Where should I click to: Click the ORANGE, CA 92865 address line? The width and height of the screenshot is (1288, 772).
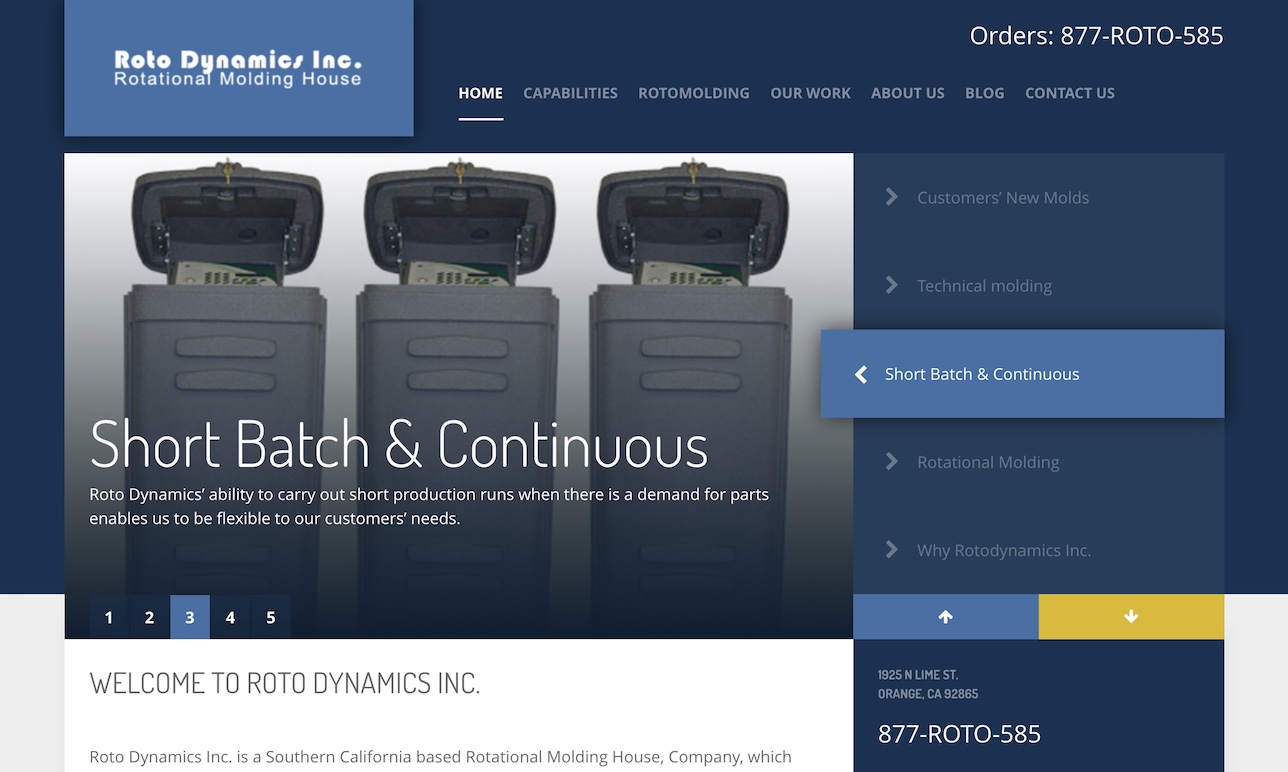(x=928, y=694)
